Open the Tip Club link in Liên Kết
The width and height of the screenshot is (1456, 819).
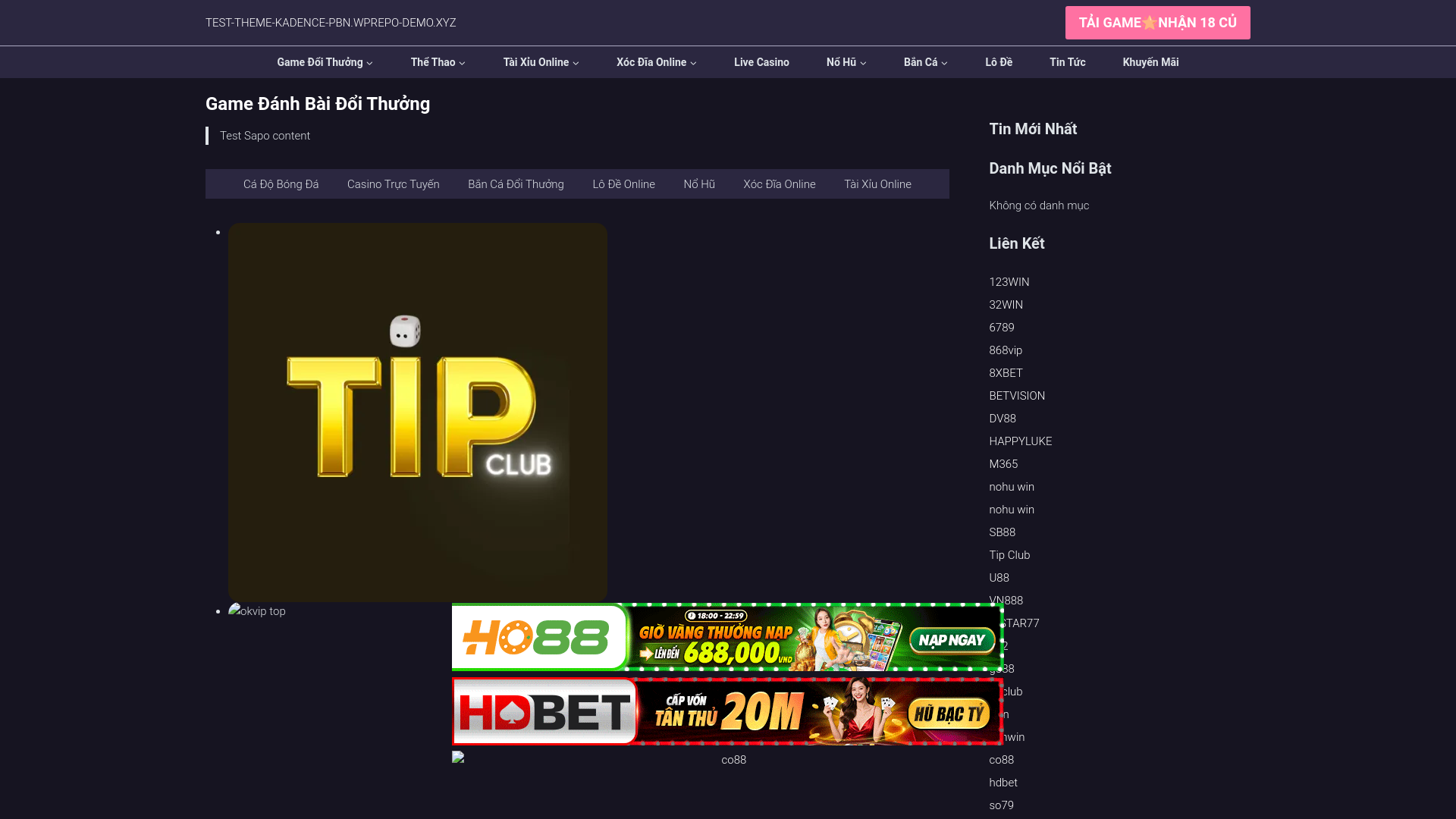pos(1009,555)
